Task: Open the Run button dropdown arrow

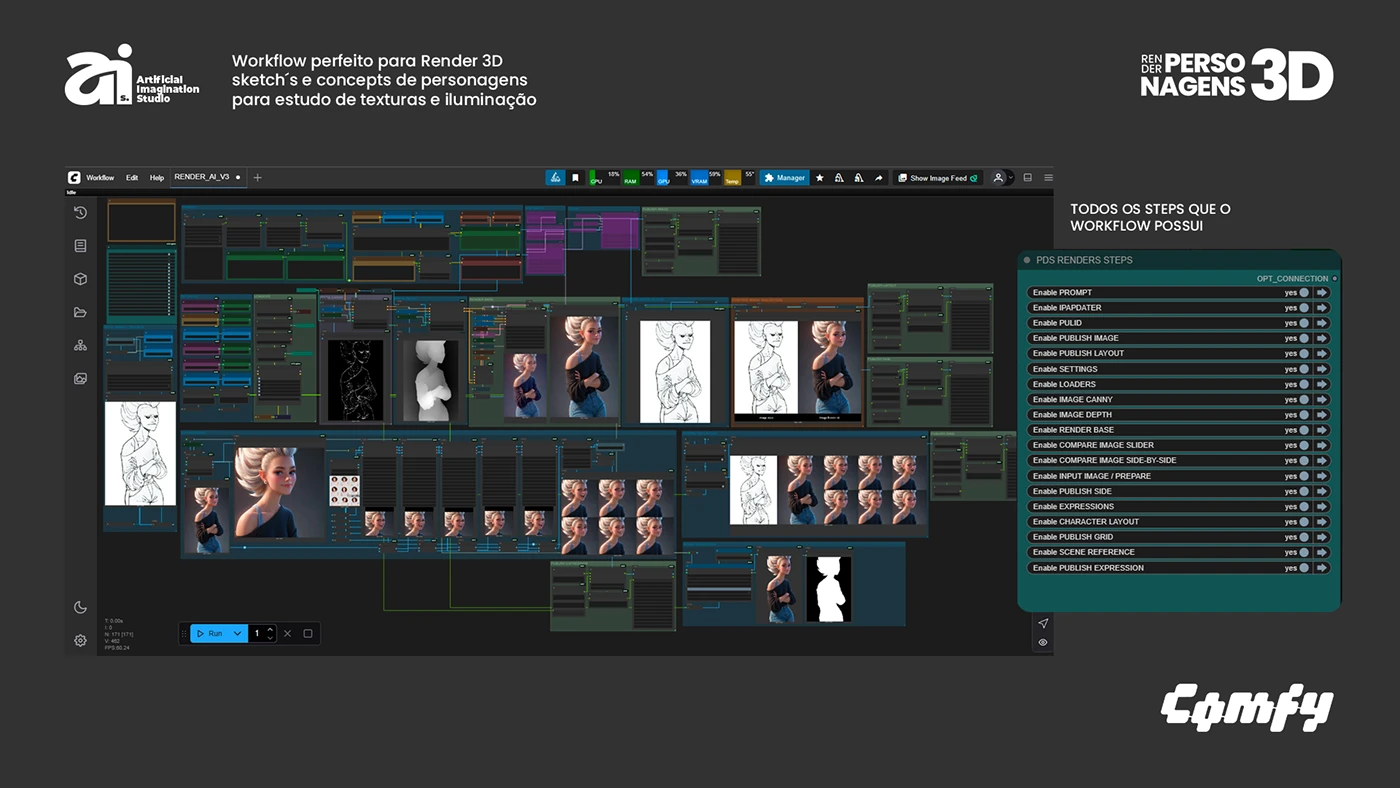Action: 237,633
